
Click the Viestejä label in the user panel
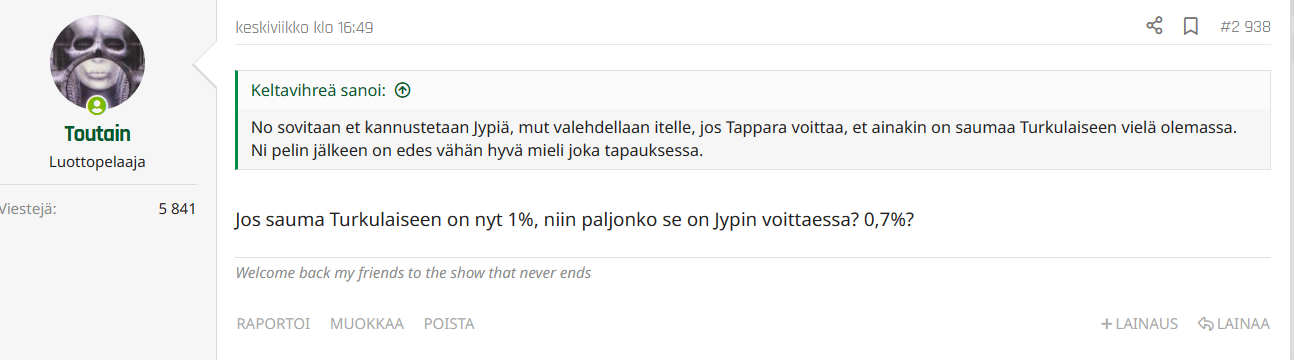pyautogui.click(x=28, y=209)
